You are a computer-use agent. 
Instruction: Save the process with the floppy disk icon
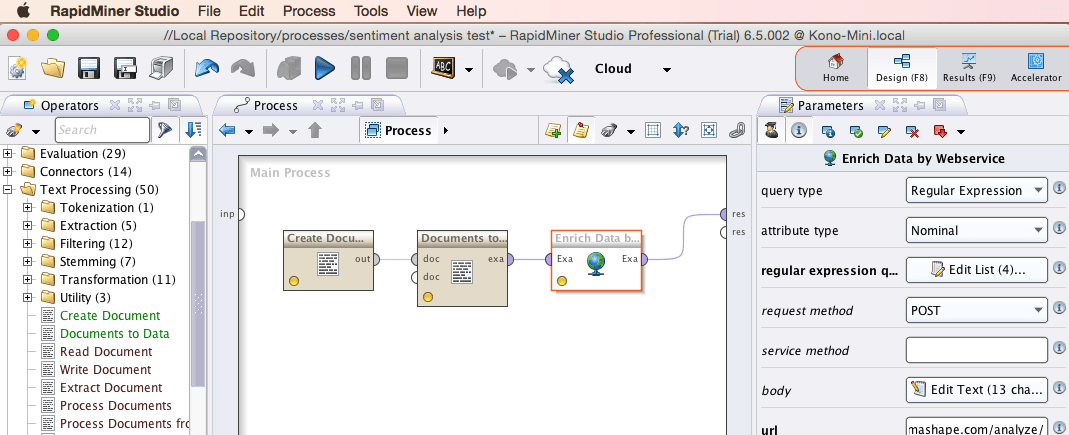[x=90, y=68]
